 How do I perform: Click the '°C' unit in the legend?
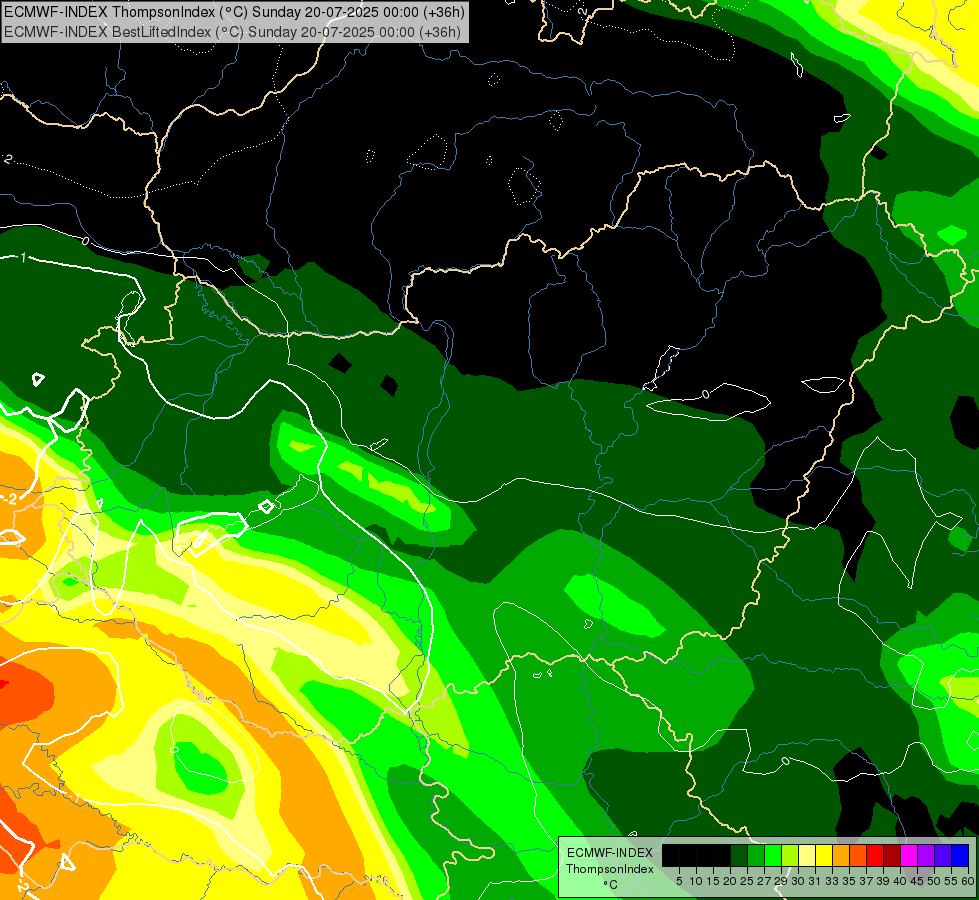click(611, 885)
